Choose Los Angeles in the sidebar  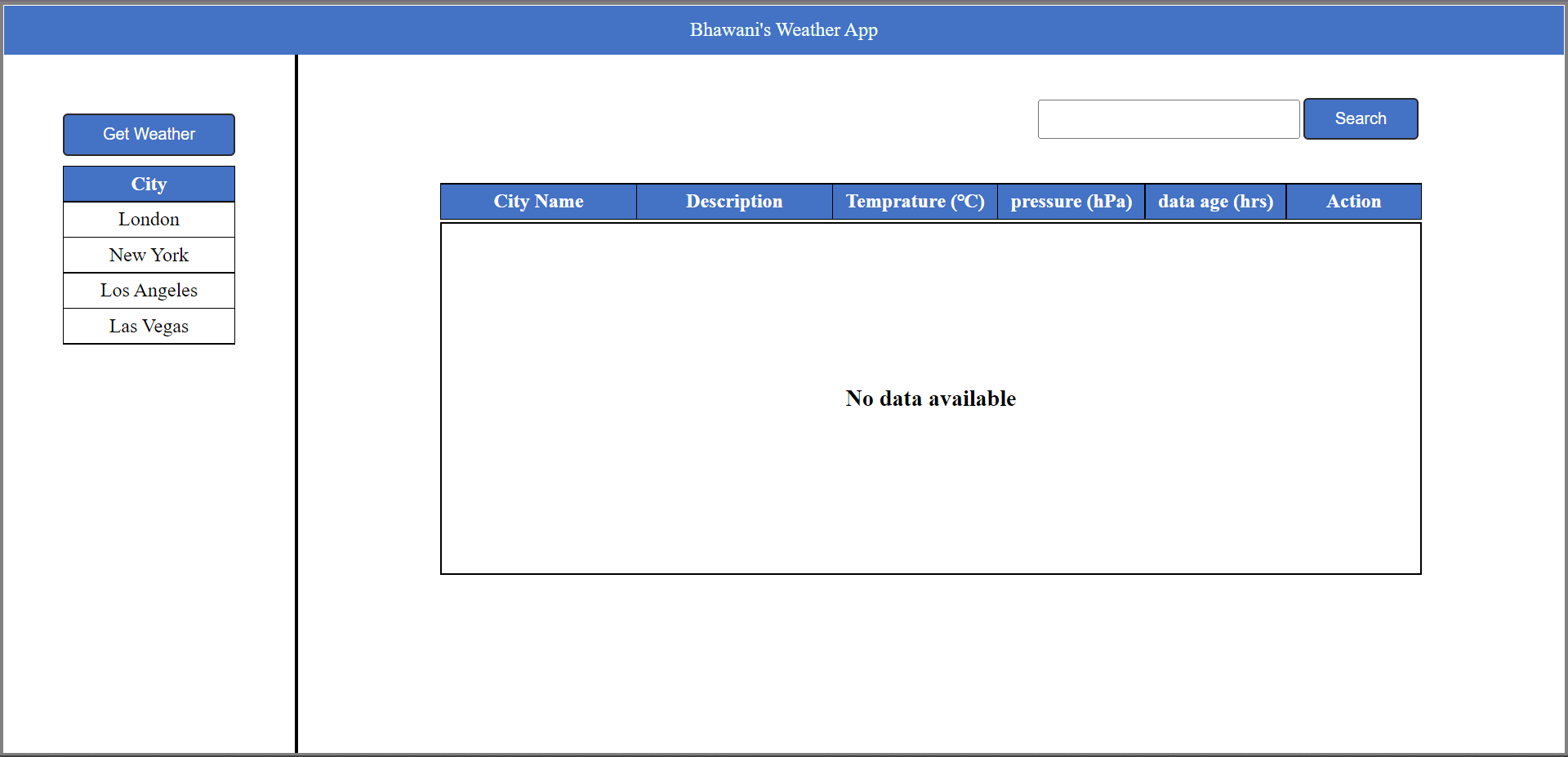[x=149, y=290]
